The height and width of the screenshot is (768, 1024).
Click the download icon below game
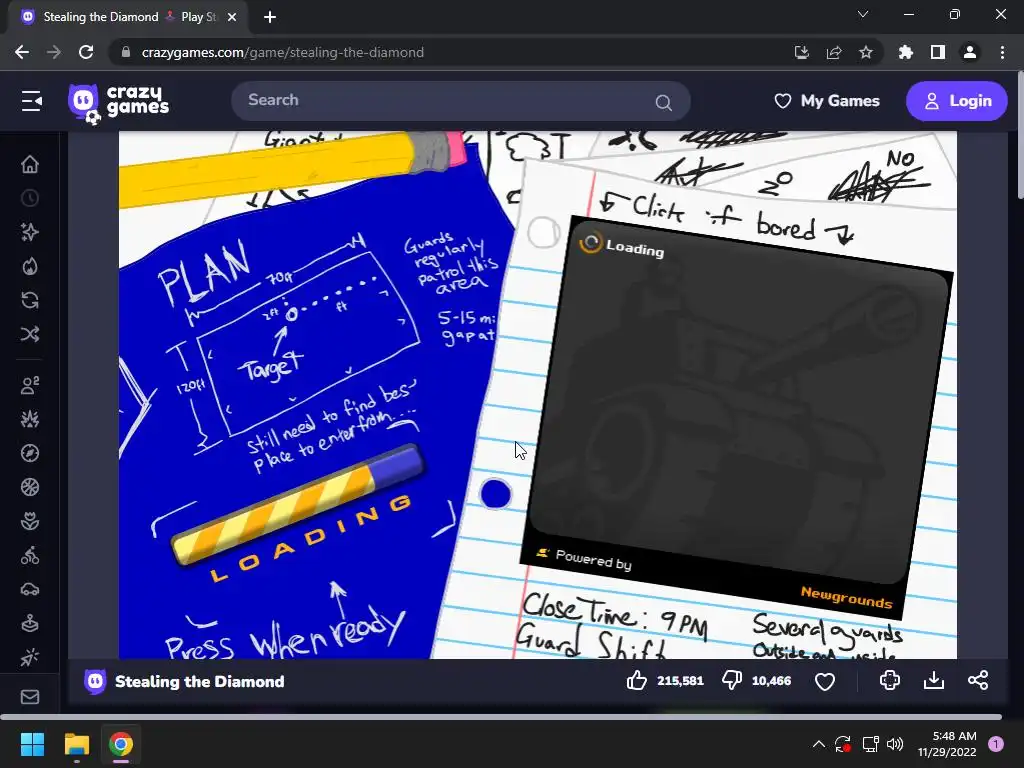[934, 680]
